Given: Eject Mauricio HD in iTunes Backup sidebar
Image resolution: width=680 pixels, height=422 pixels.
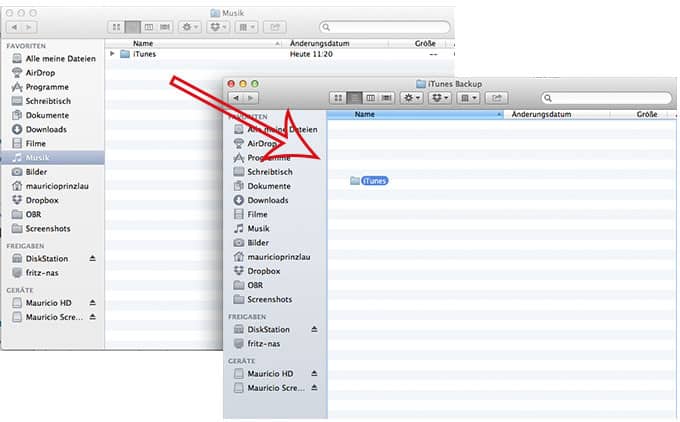Looking at the screenshot, I should [x=314, y=373].
